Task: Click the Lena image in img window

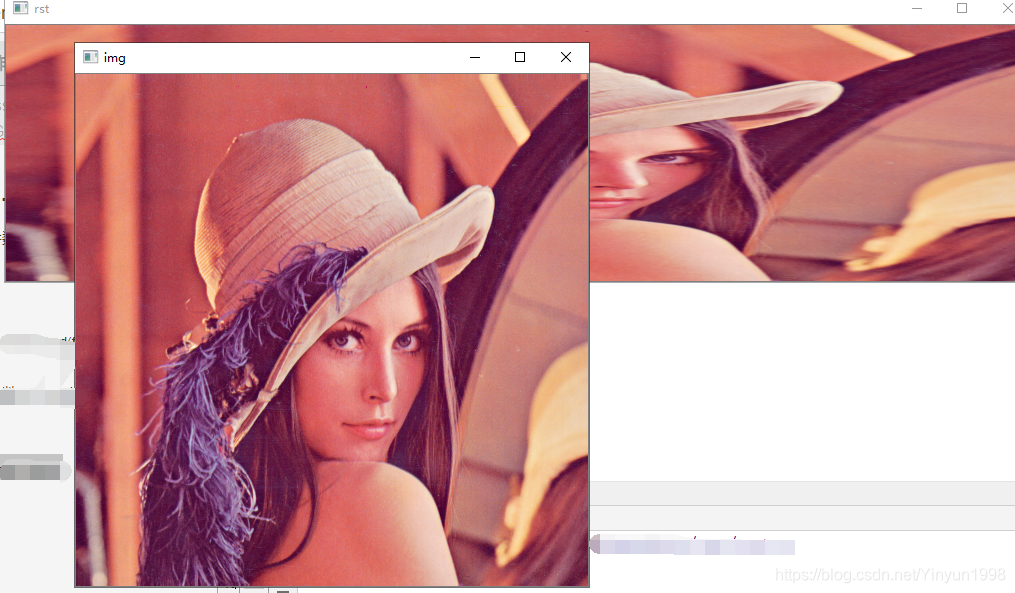Action: pos(332,330)
